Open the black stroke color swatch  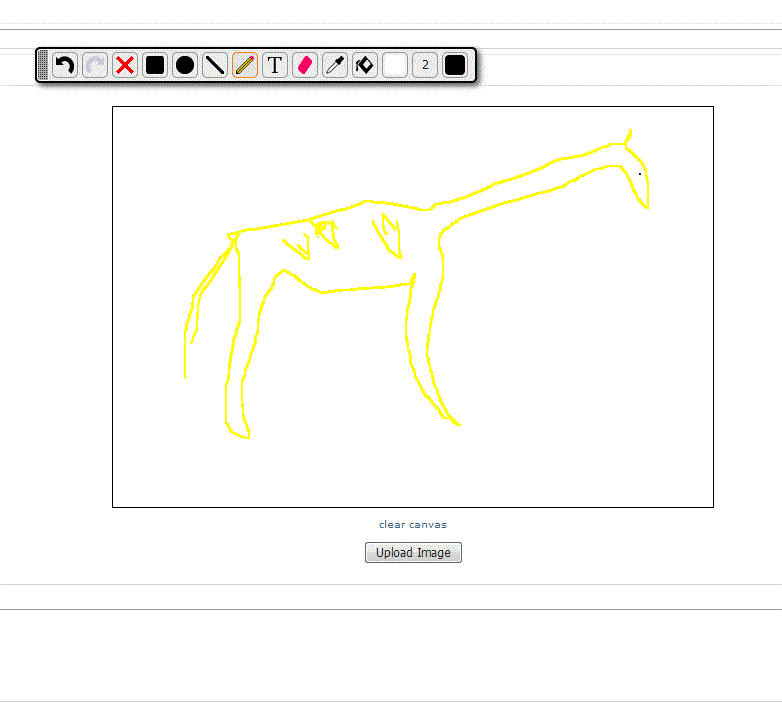click(455, 66)
